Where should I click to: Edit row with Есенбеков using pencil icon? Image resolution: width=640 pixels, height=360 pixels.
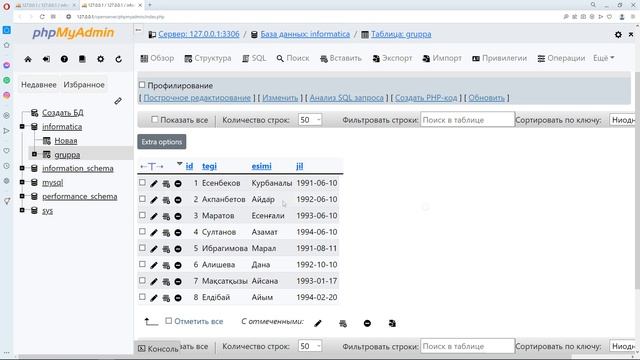coord(153,184)
